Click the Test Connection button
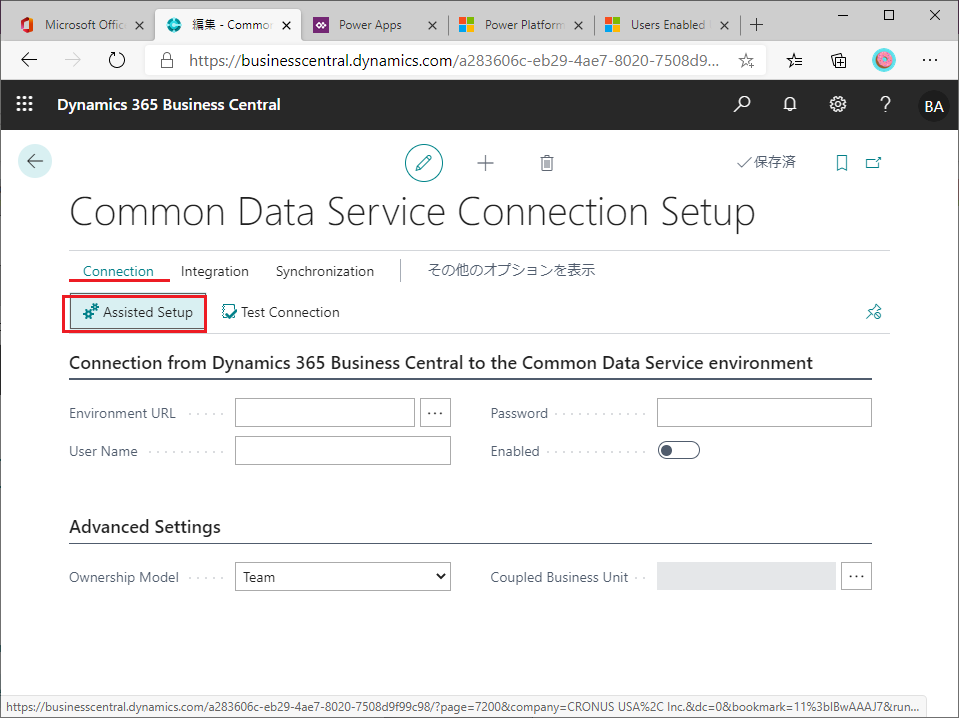Image resolution: width=959 pixels, height=718 pixels. pos(281,312)
